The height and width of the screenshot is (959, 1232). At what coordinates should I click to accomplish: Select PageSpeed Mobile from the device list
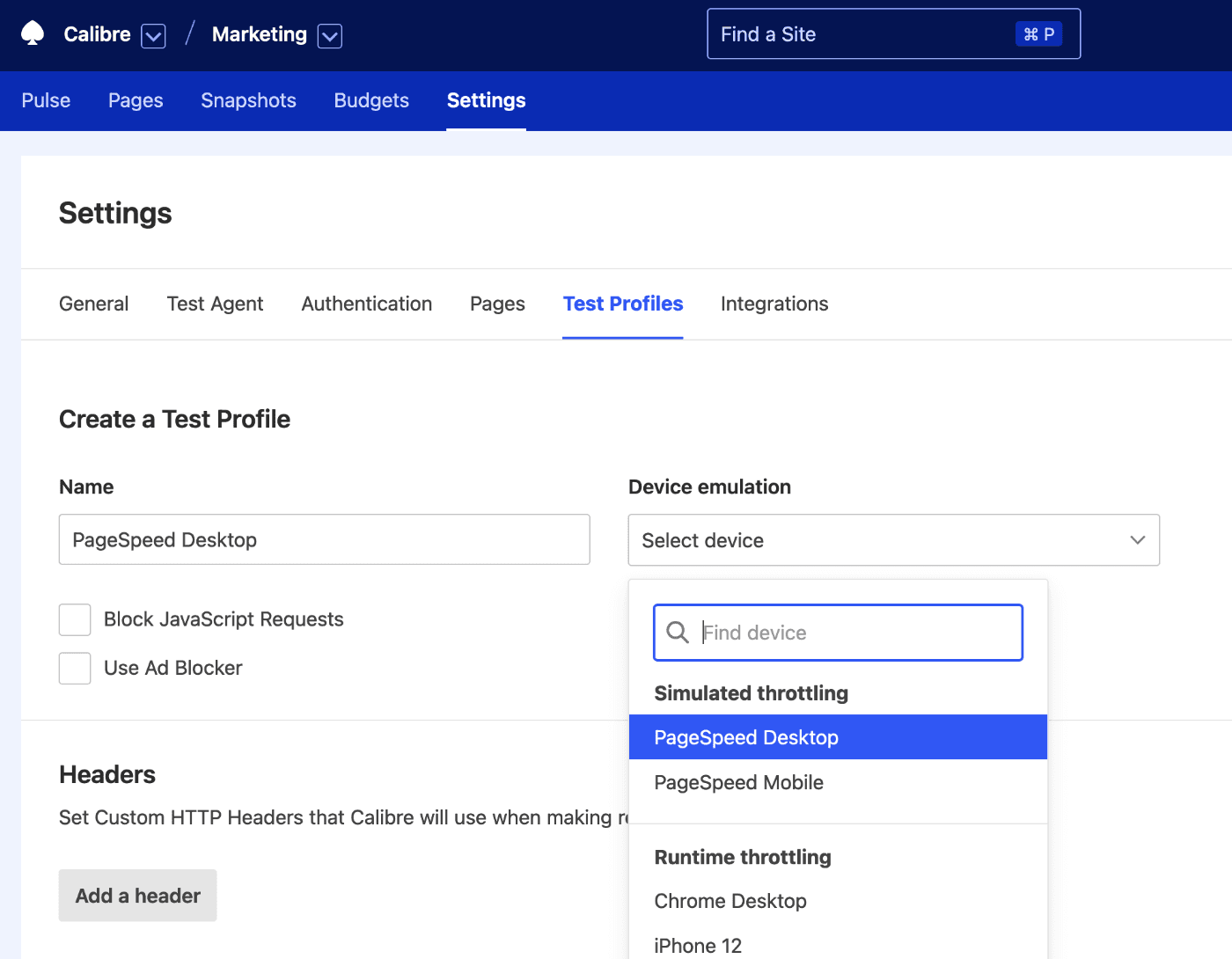(738, 782)
